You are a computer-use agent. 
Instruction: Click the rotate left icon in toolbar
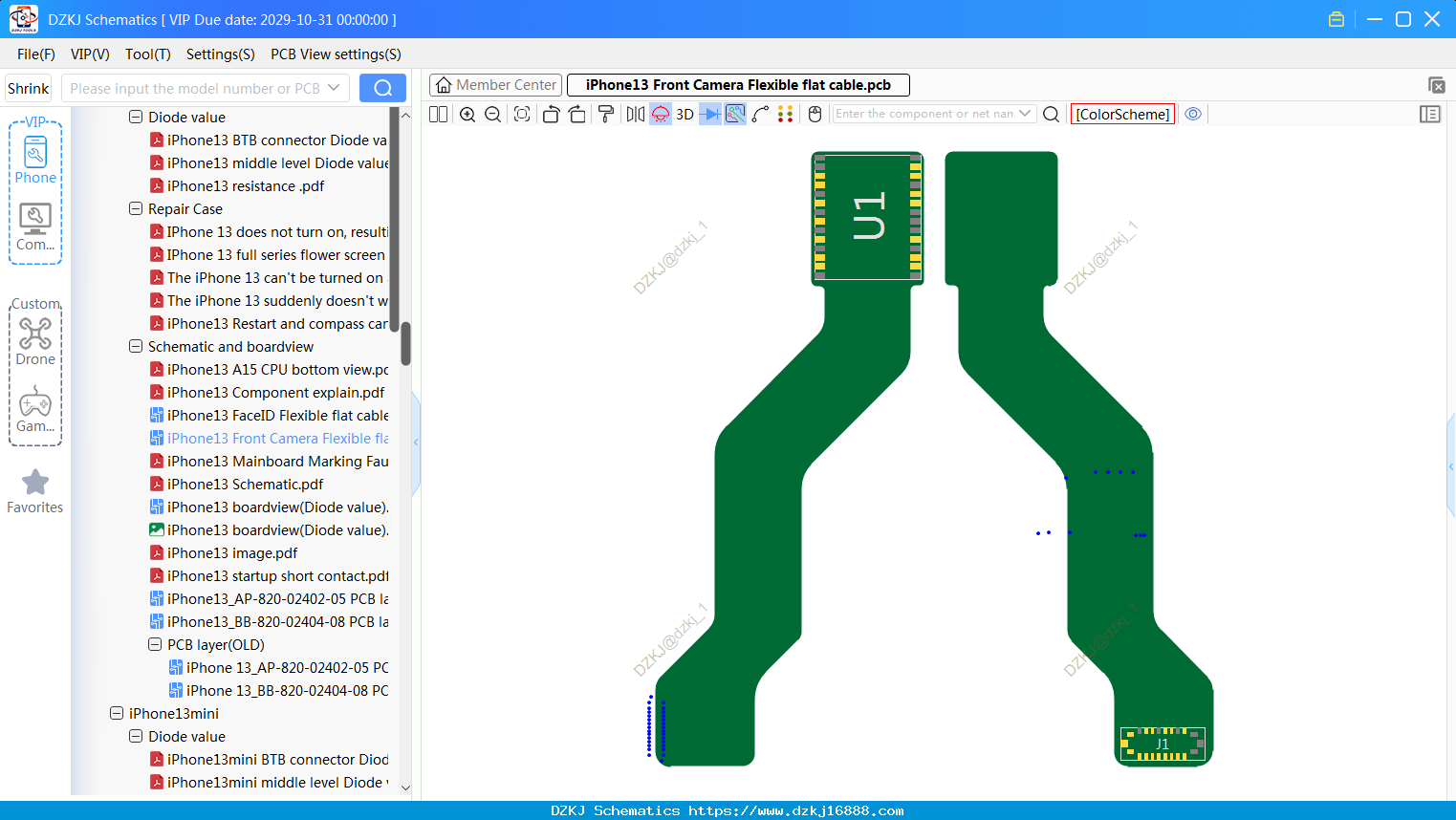(x=551, y=114)
